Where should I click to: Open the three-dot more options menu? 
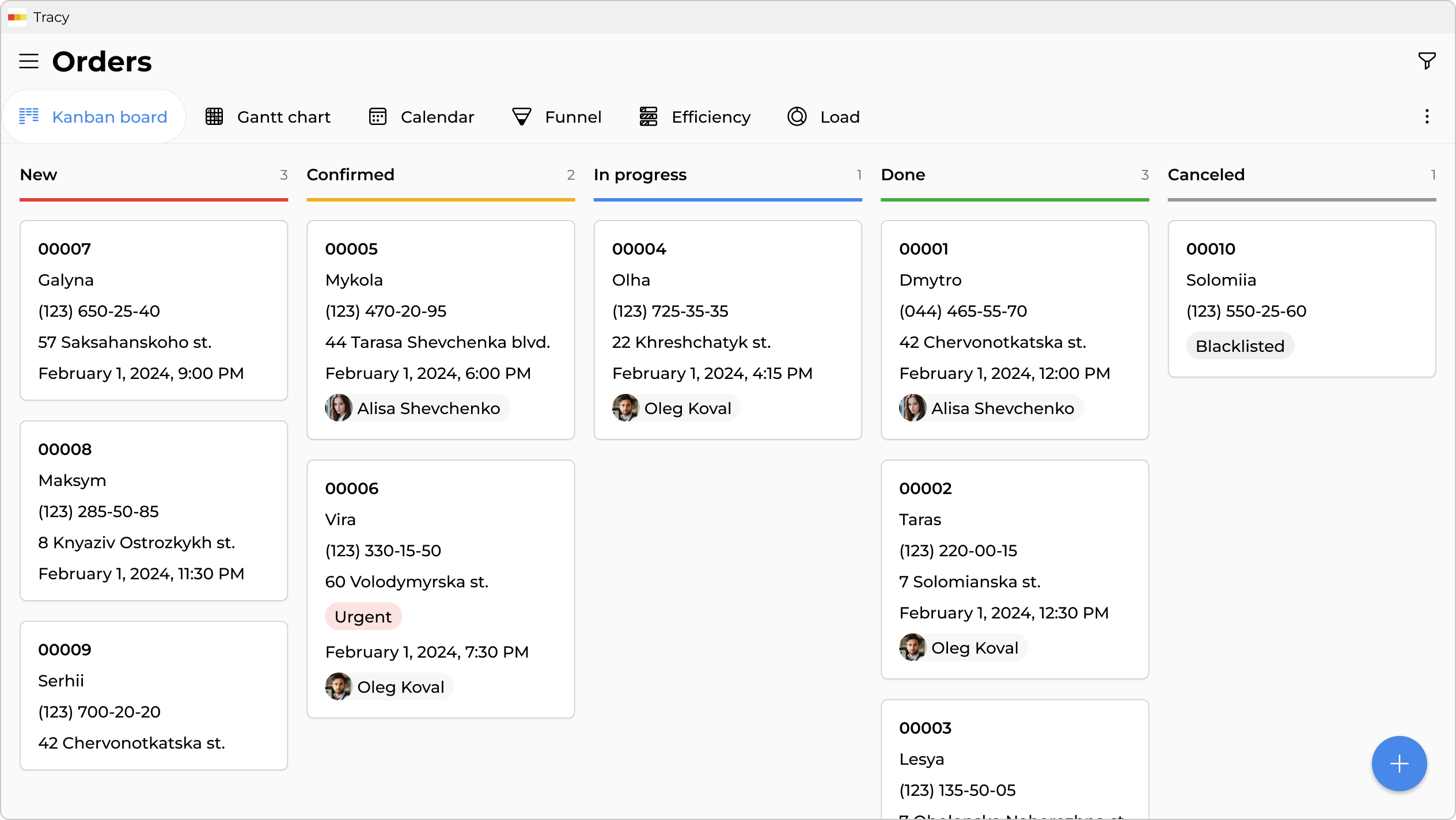click(x=1427, y=117)
